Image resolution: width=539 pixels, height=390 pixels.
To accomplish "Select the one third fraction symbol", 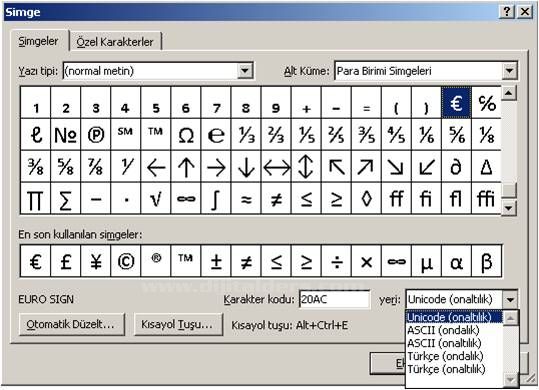I will 246,135.
